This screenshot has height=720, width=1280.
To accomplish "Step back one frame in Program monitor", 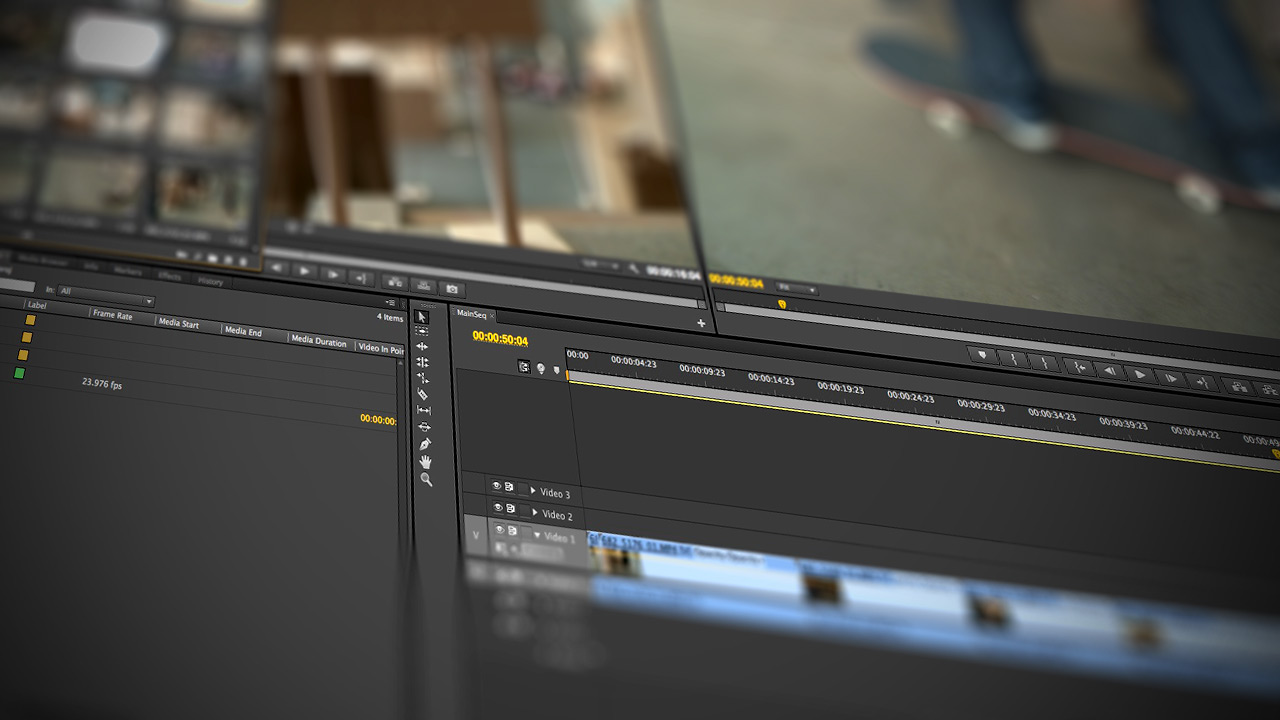I will [x=1109, y=369].
